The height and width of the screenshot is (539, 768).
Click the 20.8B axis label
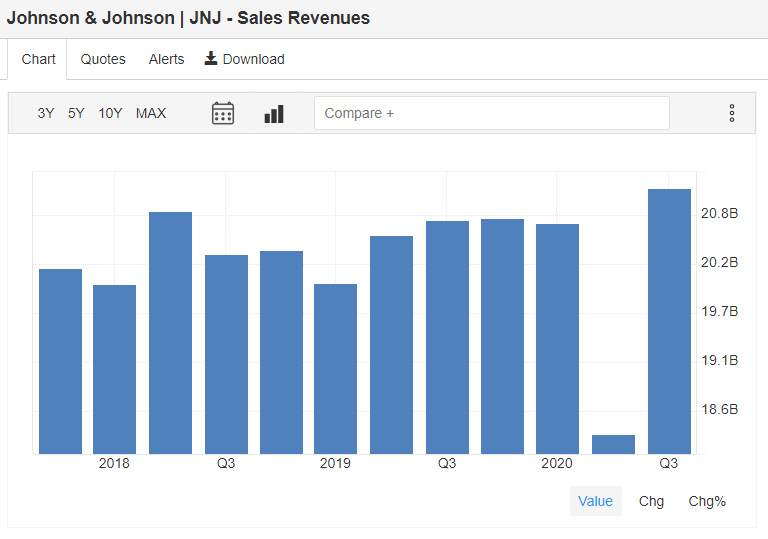coord(719,213)
